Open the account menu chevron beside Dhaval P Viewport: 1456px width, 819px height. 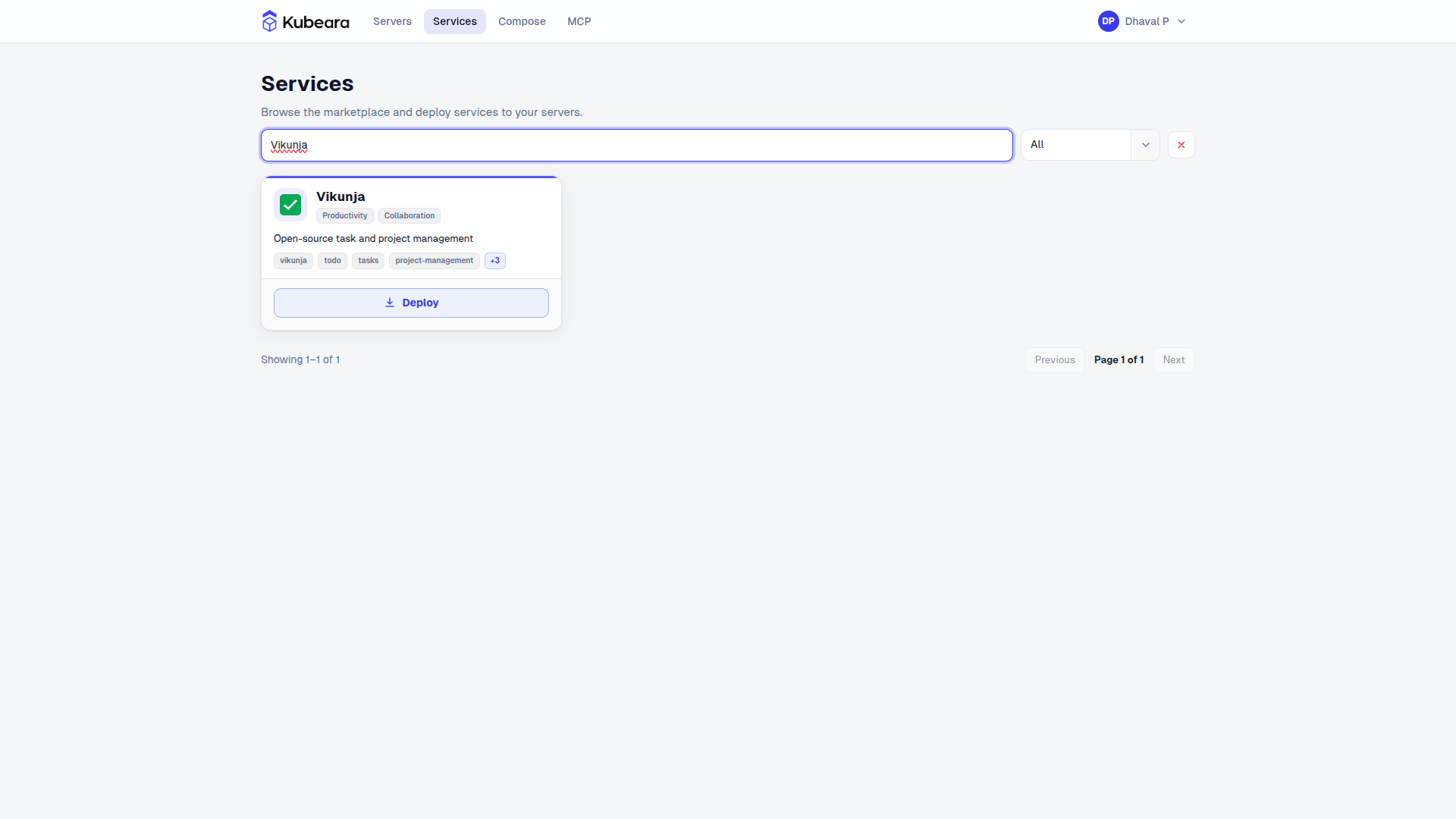coord(1181,21)
